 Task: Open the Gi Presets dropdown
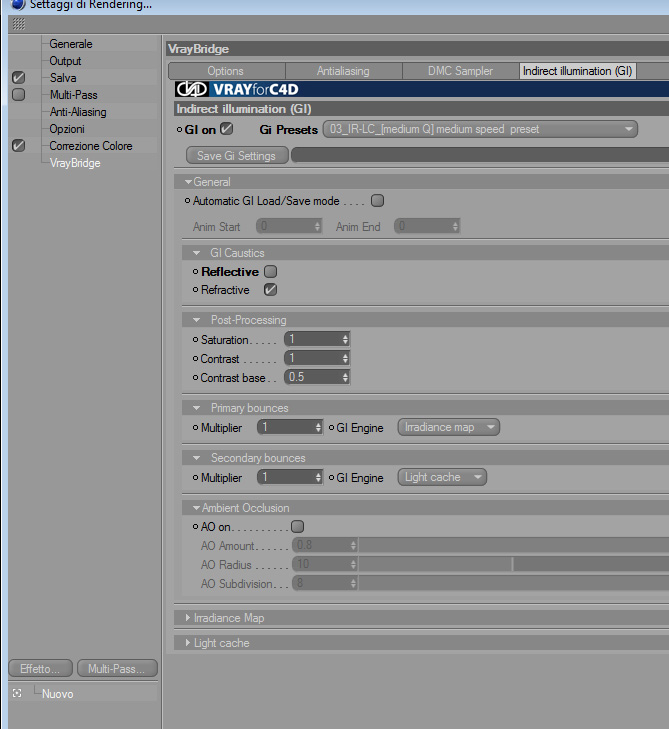(480, 129)
